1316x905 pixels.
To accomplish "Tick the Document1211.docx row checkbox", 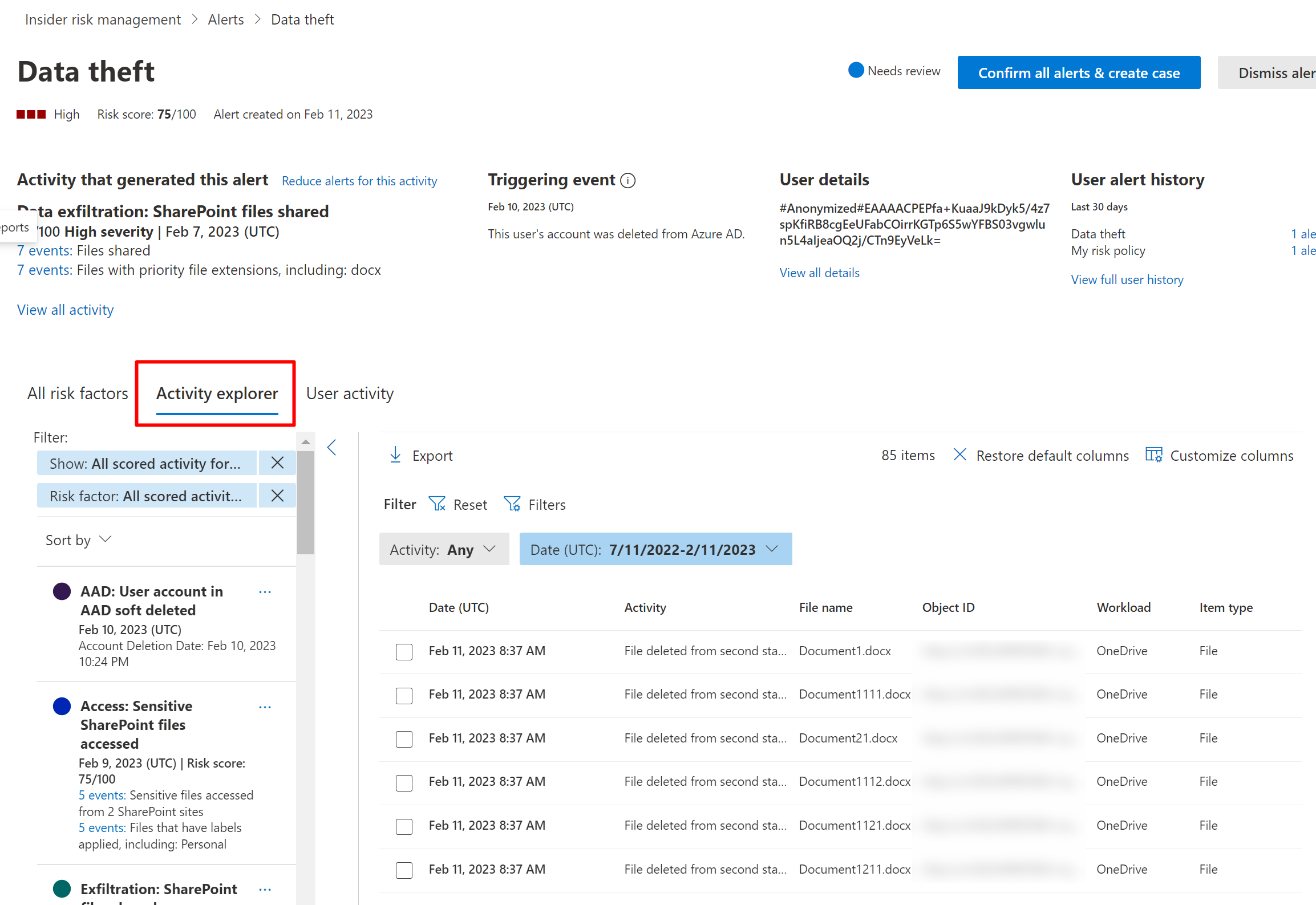I will coord(404,870).
